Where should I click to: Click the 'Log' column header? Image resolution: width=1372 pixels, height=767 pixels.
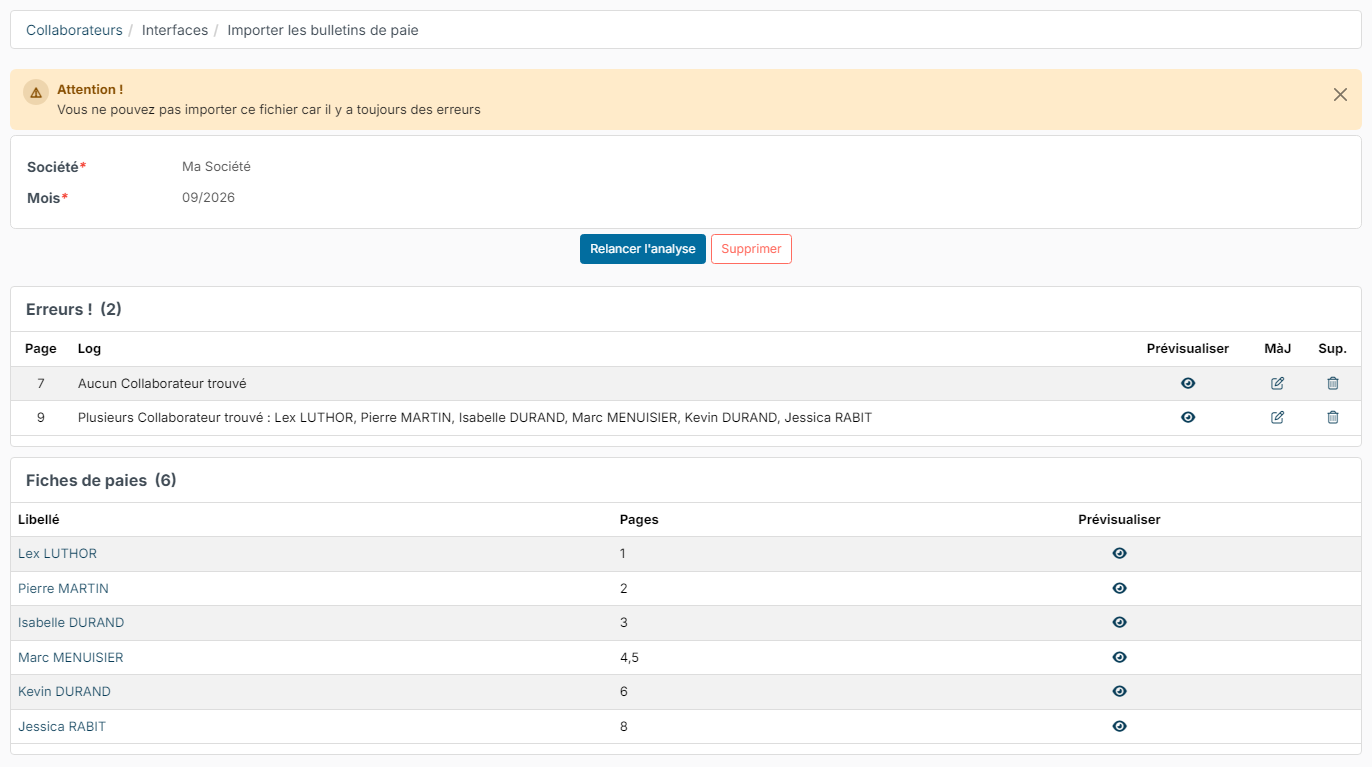coord(89,349)
